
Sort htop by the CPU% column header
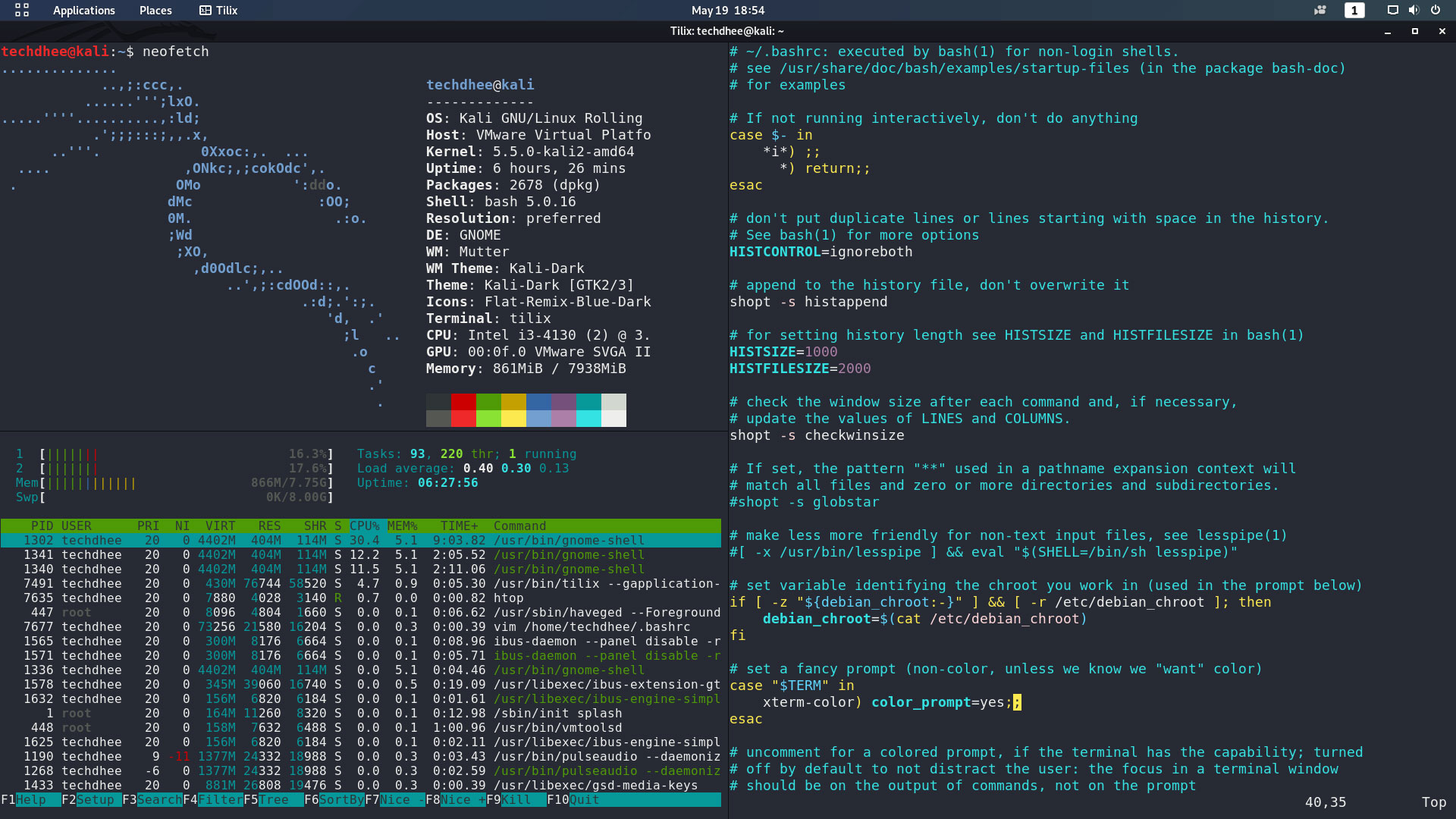point(365,526)
